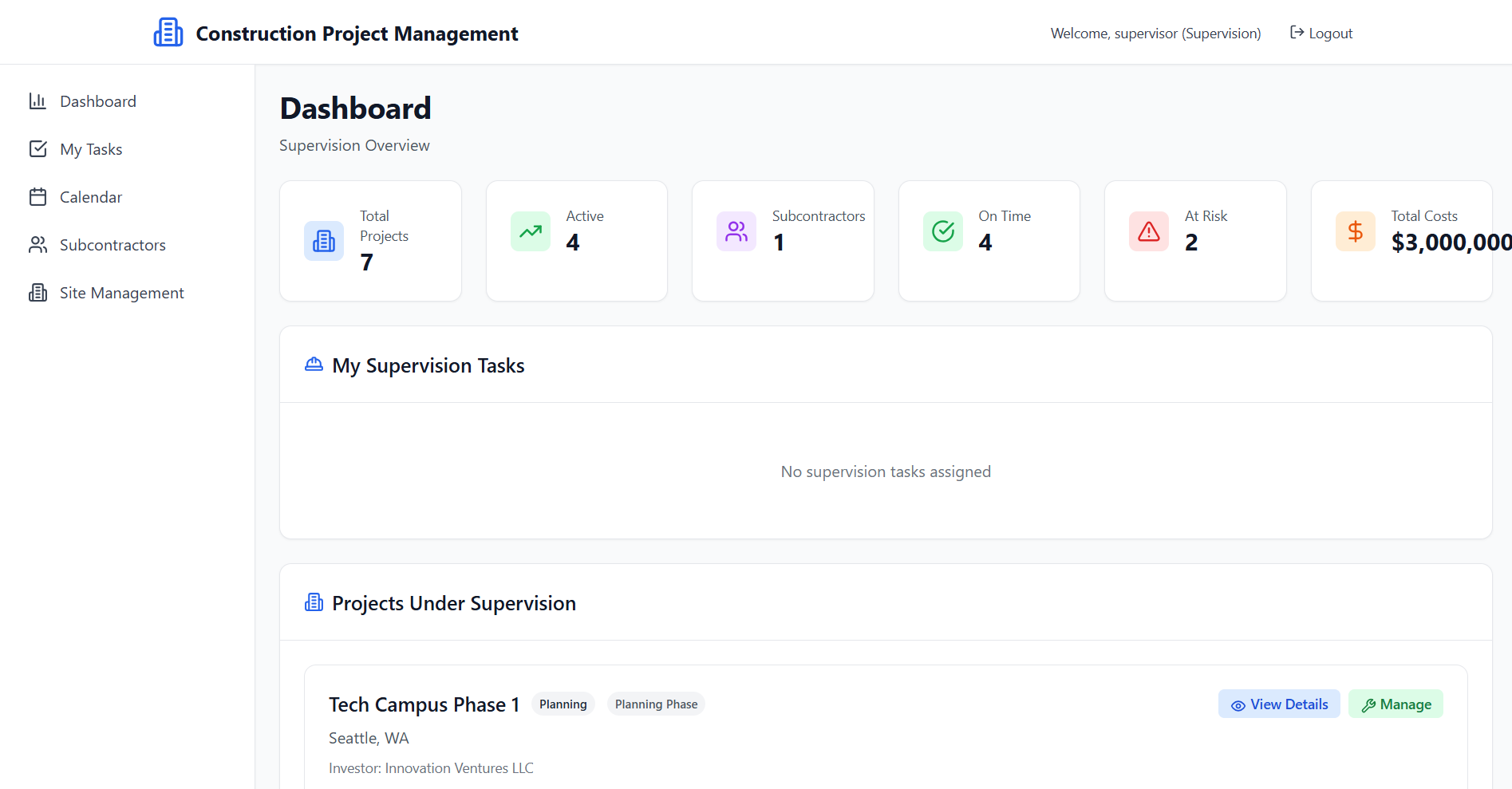Open Site Management from sidebar
The image size is (1512, 789).
[x=121, y=293]
